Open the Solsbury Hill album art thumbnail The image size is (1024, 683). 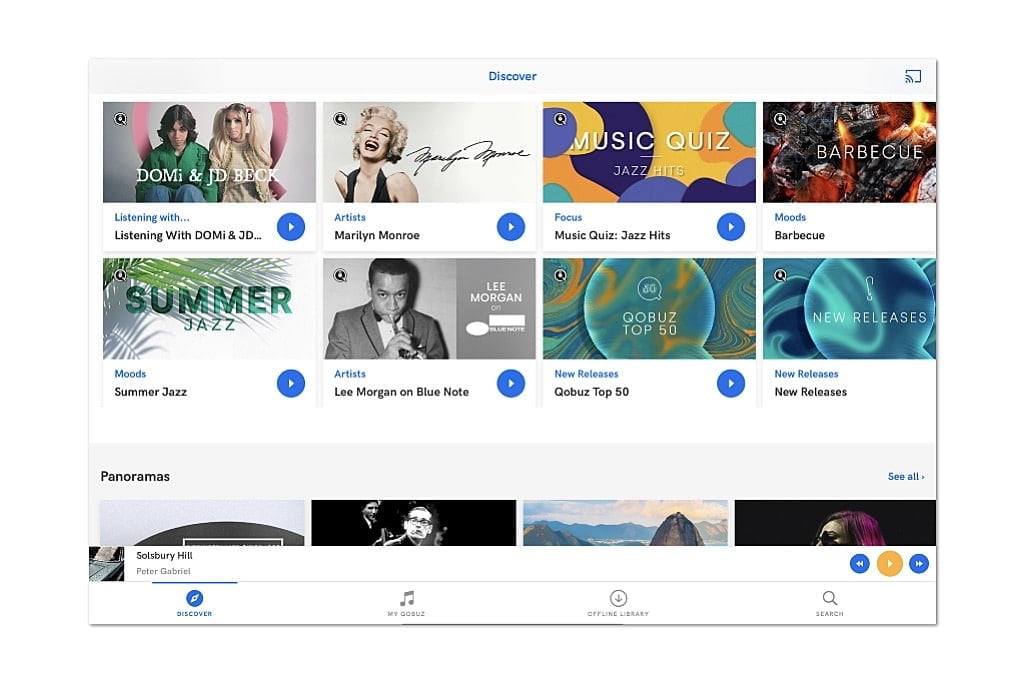coord(106,564)
